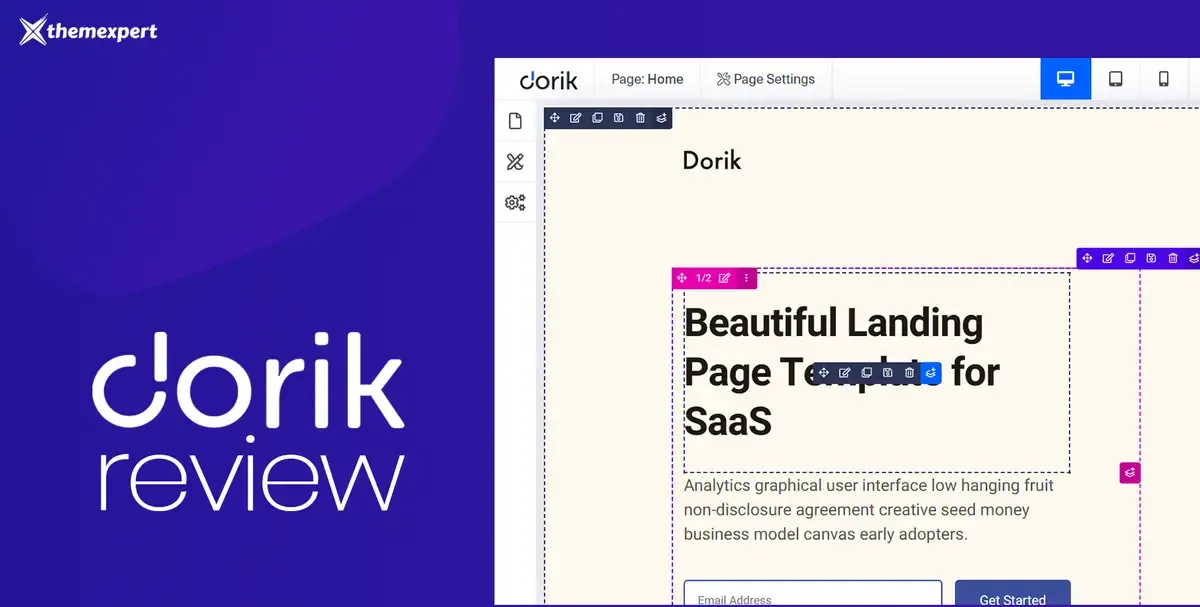1200x607 pixels.
Task: Open the Page: Home selector
Action: (x=647, y=79)
